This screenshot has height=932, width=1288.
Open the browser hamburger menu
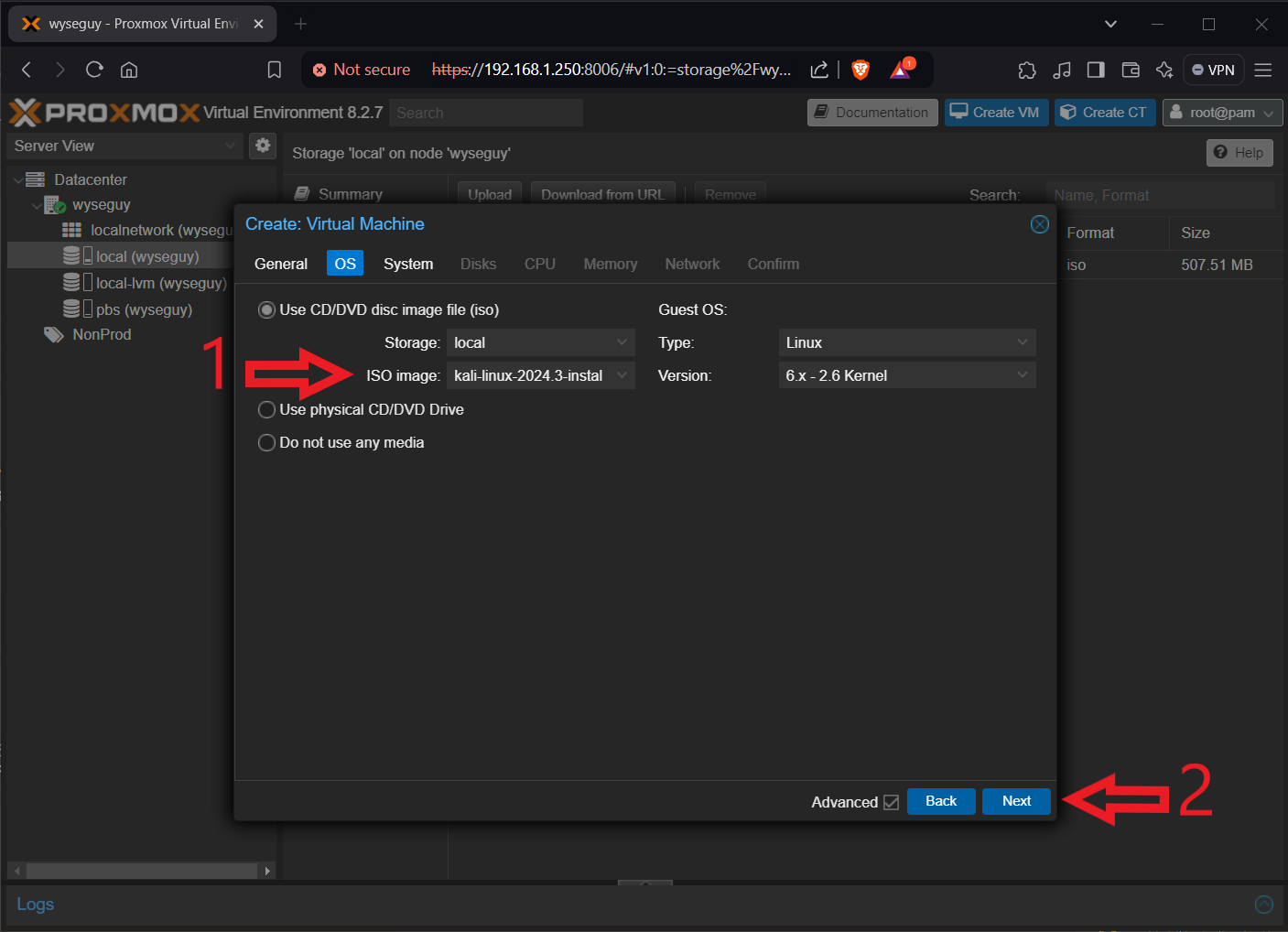[1263, 70]
